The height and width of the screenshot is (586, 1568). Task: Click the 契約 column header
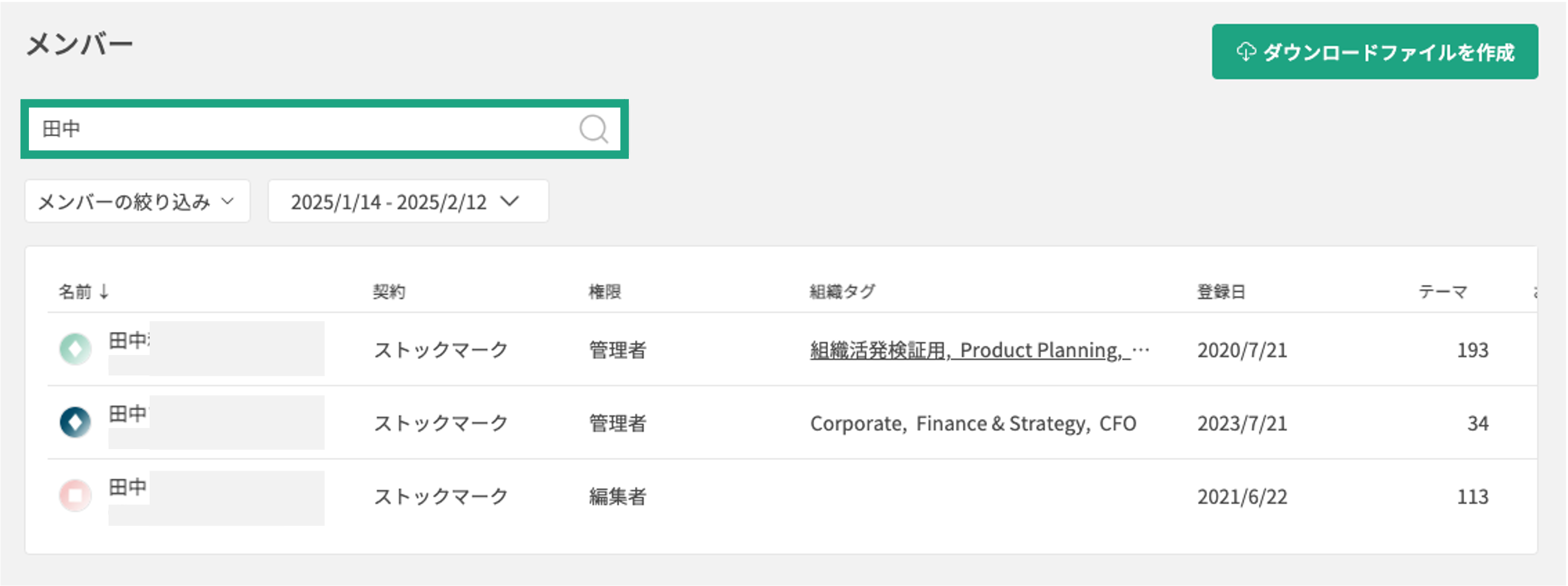click(x=389, y=291)
